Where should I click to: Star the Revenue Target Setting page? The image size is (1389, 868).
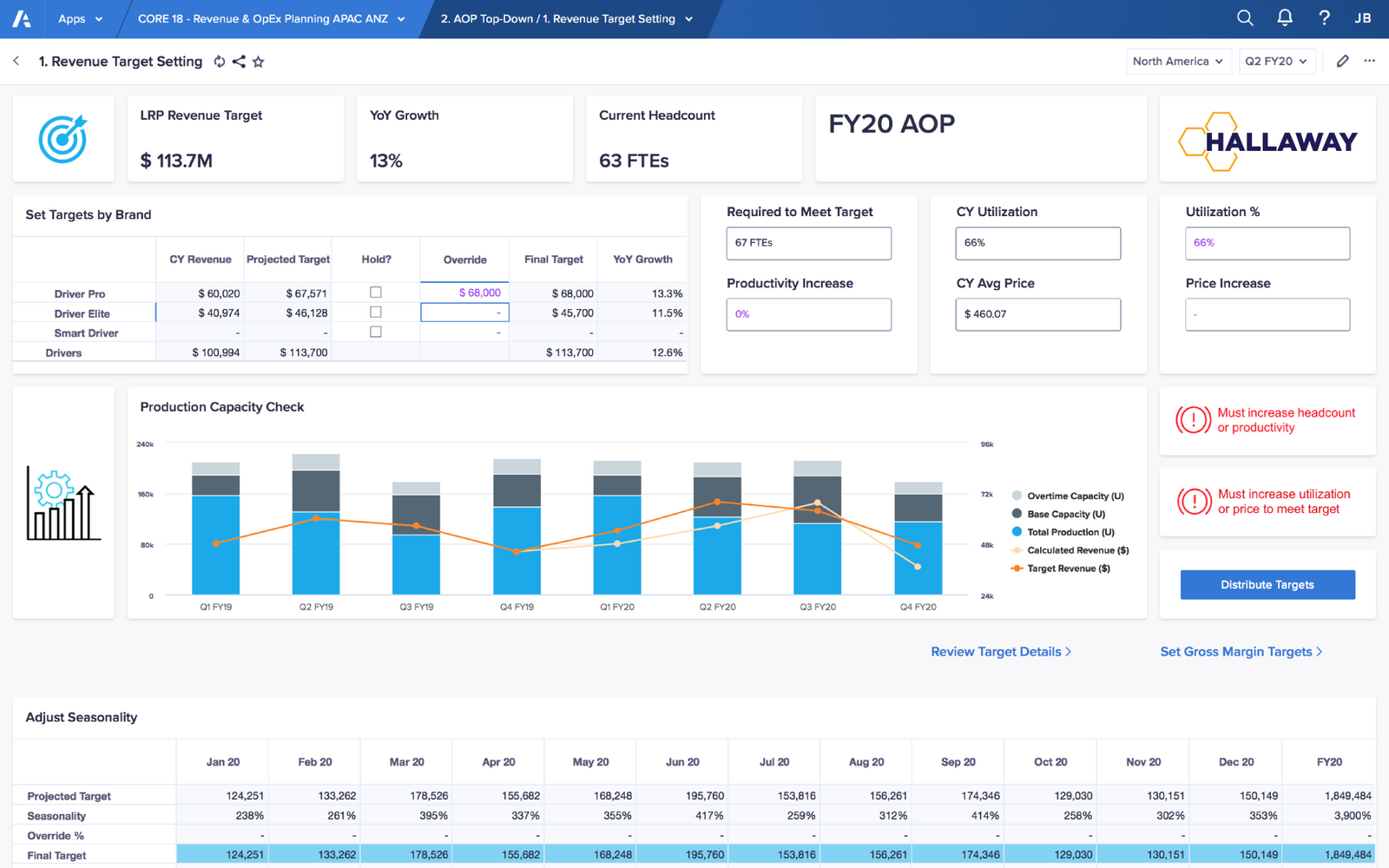(x=258, y=62)
